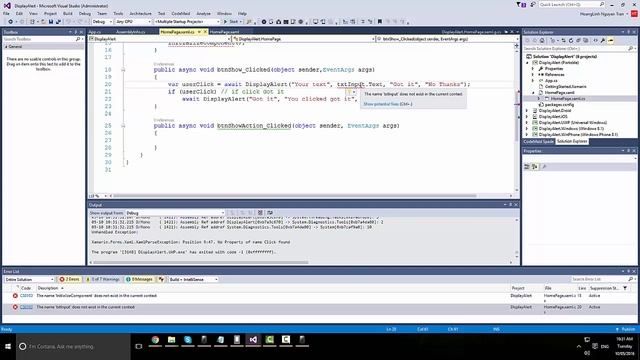Select packages.config in Solution Explorer
This screenshot has width=640, height=360.
click(559, 104)
